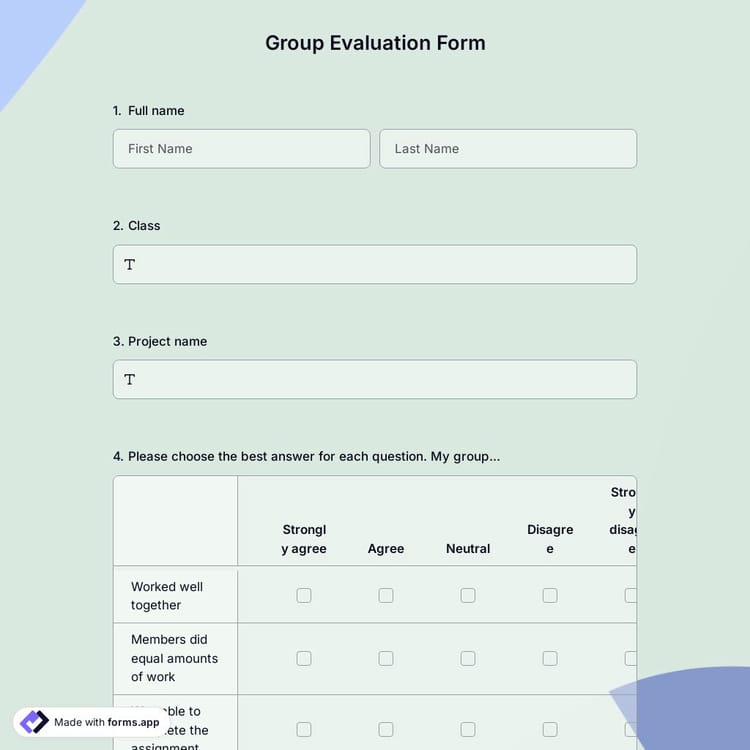The height and width of the screenshot is (750, 750).
Task: Click the forms.app logo icon
Action: coord(34,722)
